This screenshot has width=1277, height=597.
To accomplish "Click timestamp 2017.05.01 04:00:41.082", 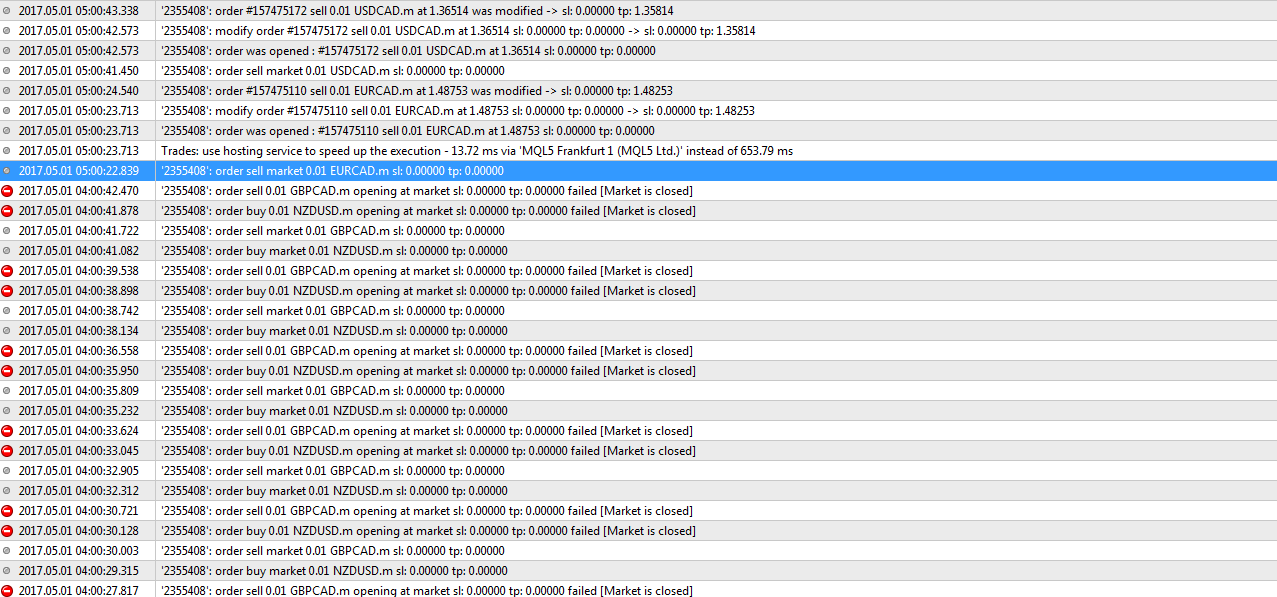I will coord(79,251).
